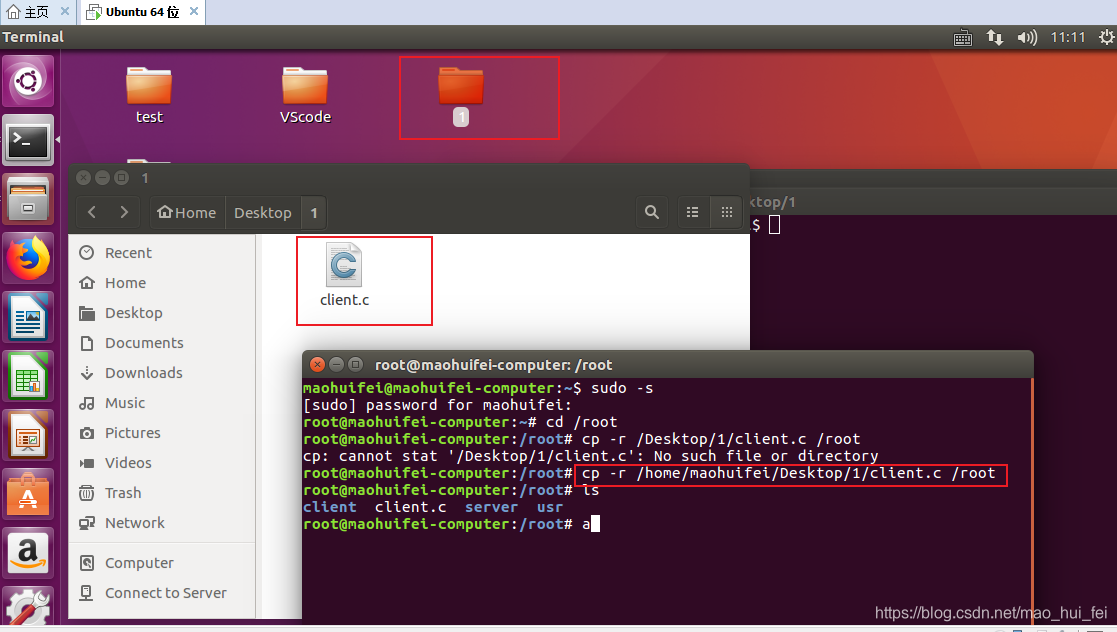The width and height of the screenshot is (1117, 632).
Task: Open Pictures in Files sidebar
Action: [162, 432]
